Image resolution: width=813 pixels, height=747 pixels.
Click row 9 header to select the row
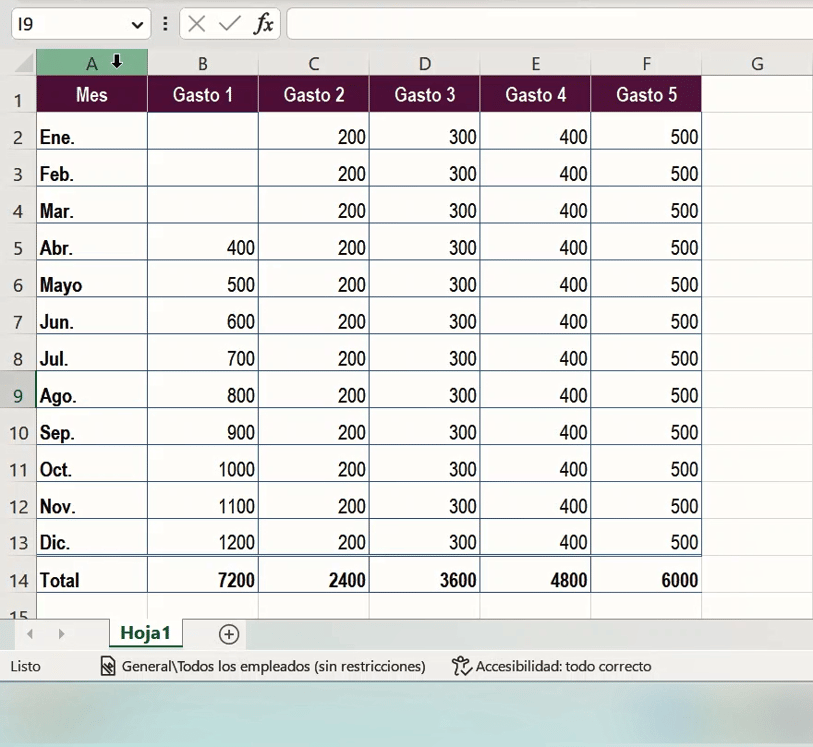pos(17,395)
